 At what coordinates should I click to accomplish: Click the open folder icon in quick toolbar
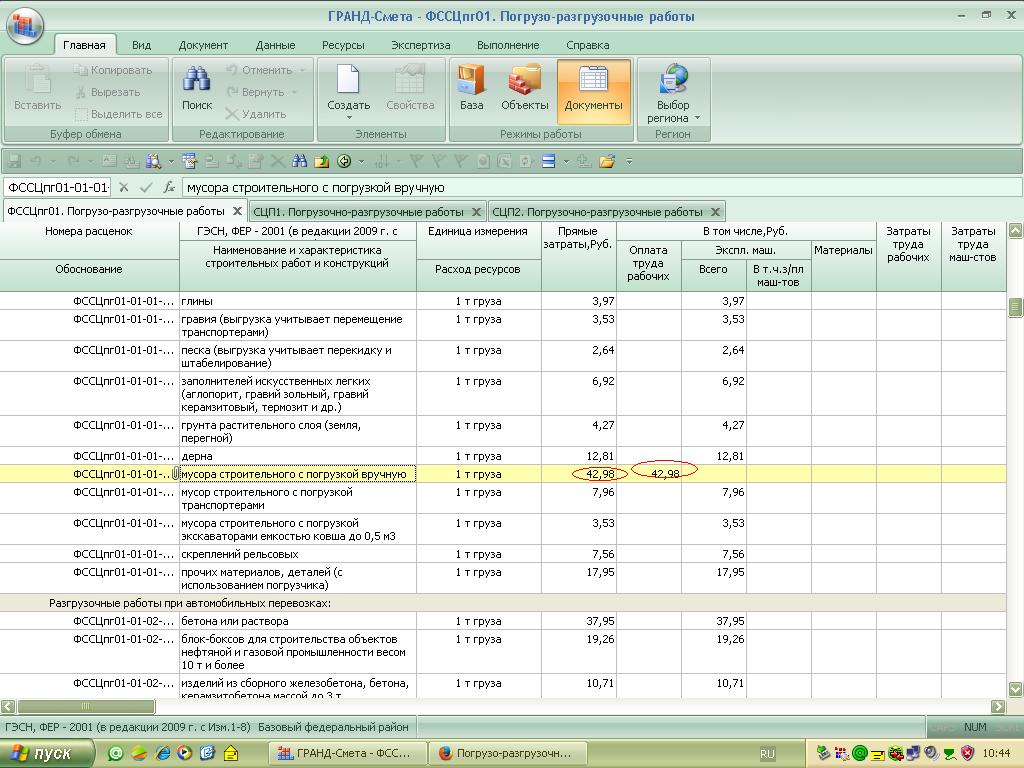click(x=607, y=161)
